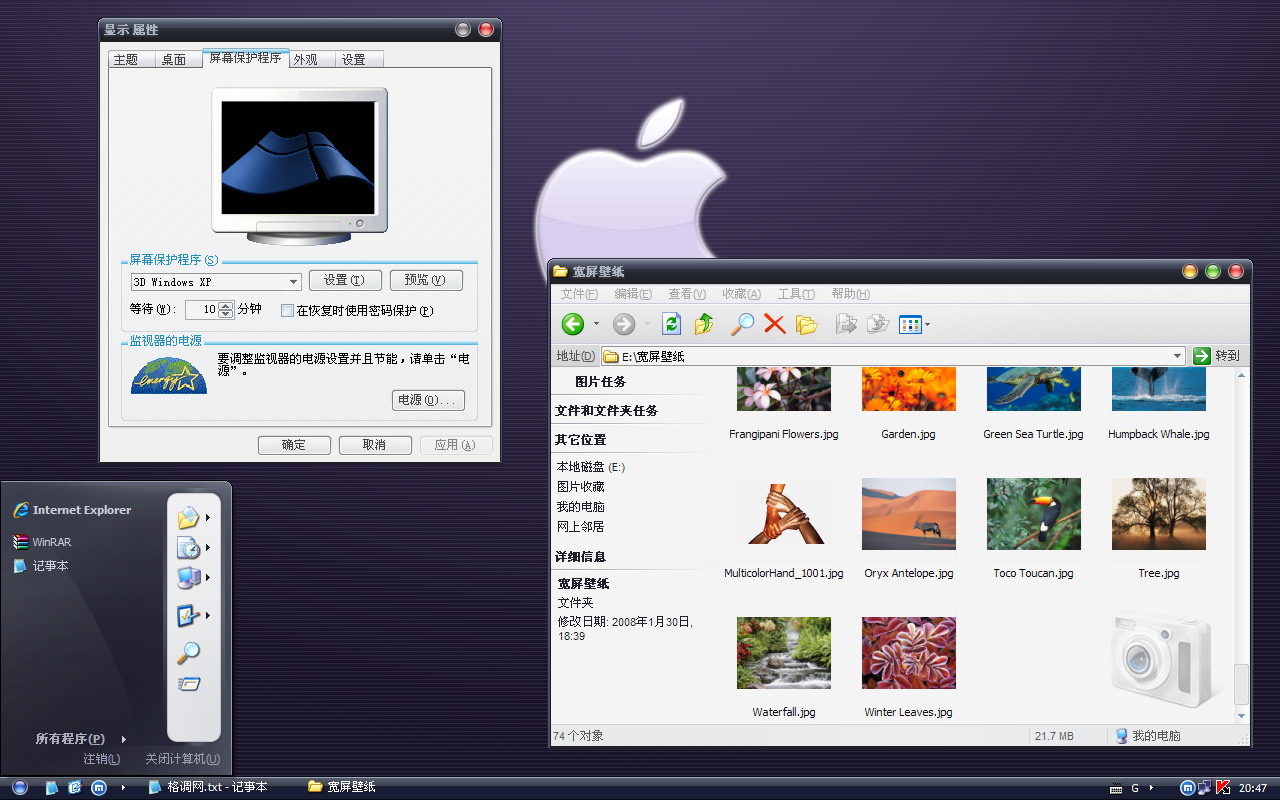The height and width of the screenshot is (800, 1280).
Task: Click 关闭计算机(U) in start menu
Action: pyautogui.click(x=182, y=759)
